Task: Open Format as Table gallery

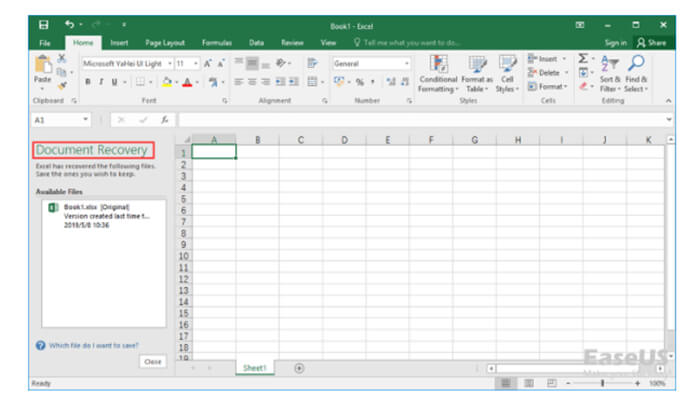Action: pos(477,74)
